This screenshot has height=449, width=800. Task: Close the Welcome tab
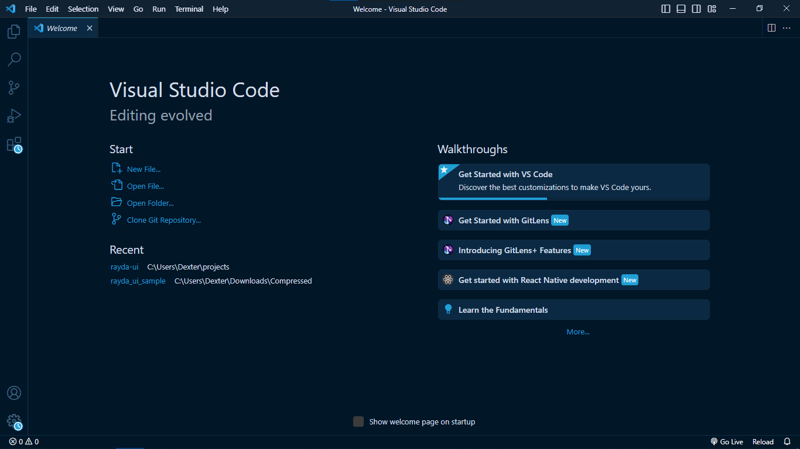click(x=89, y=28)
